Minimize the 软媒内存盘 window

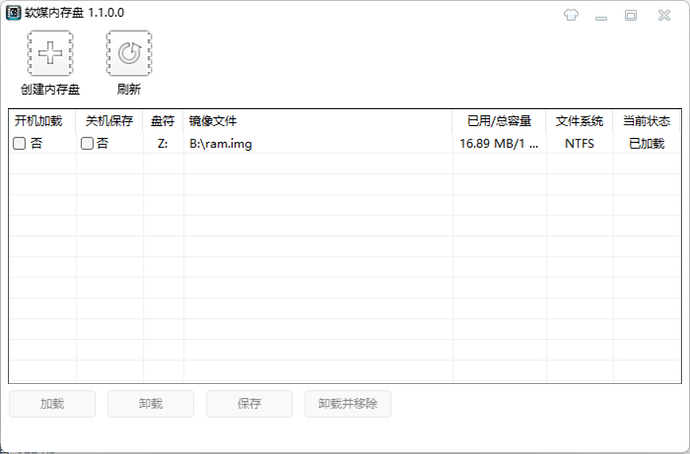point(601,15)
